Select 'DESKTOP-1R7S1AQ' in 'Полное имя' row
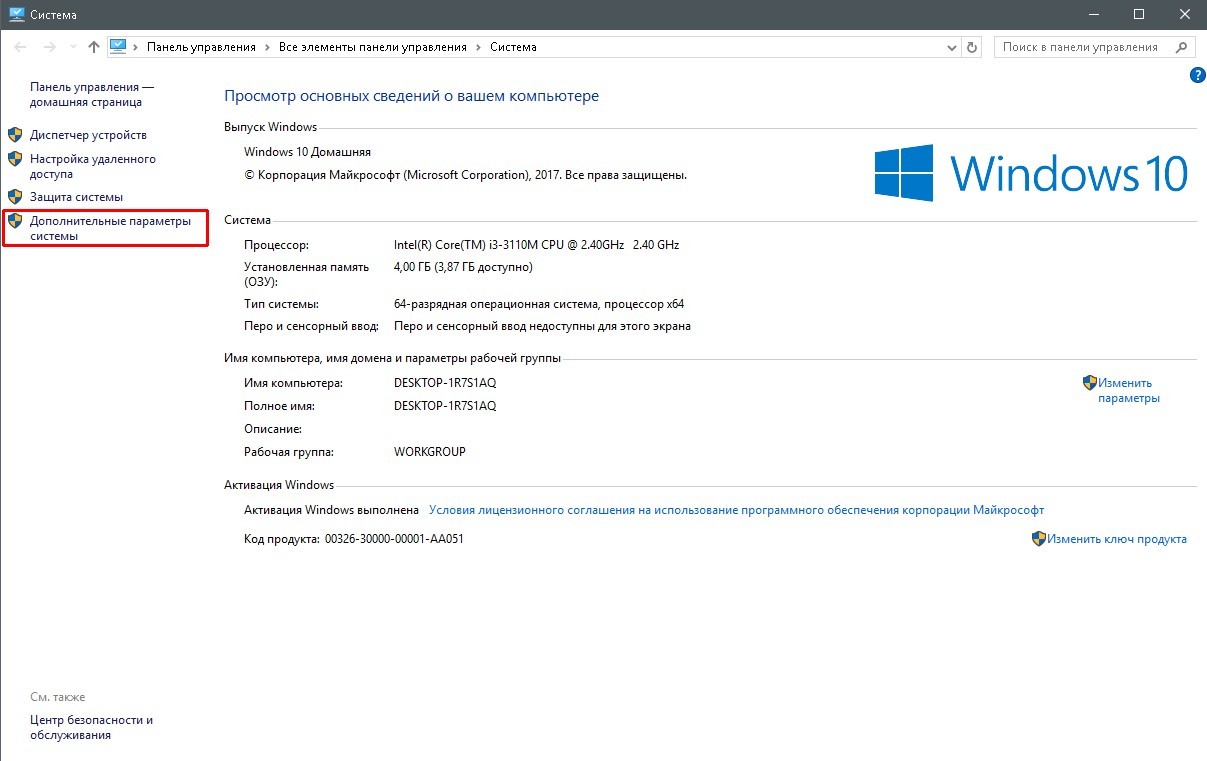 445,406
